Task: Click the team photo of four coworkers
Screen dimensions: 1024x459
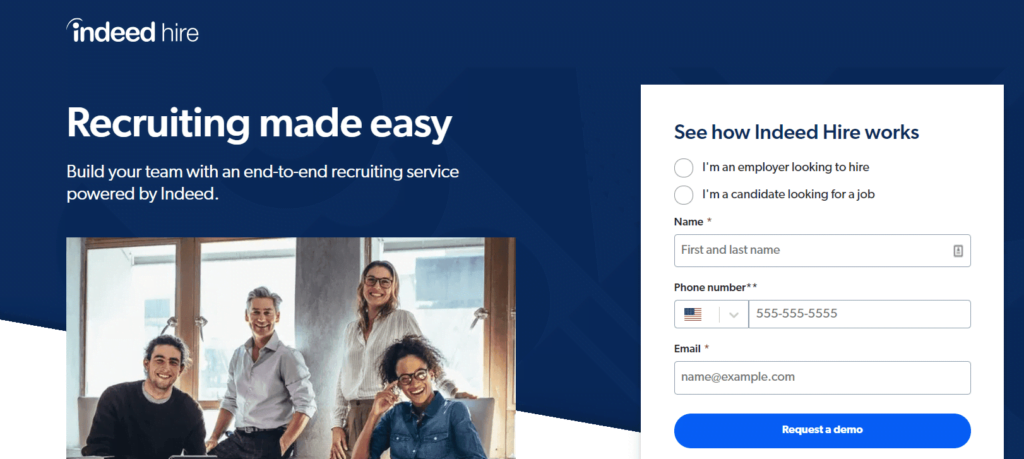Action: click(291, 348)
